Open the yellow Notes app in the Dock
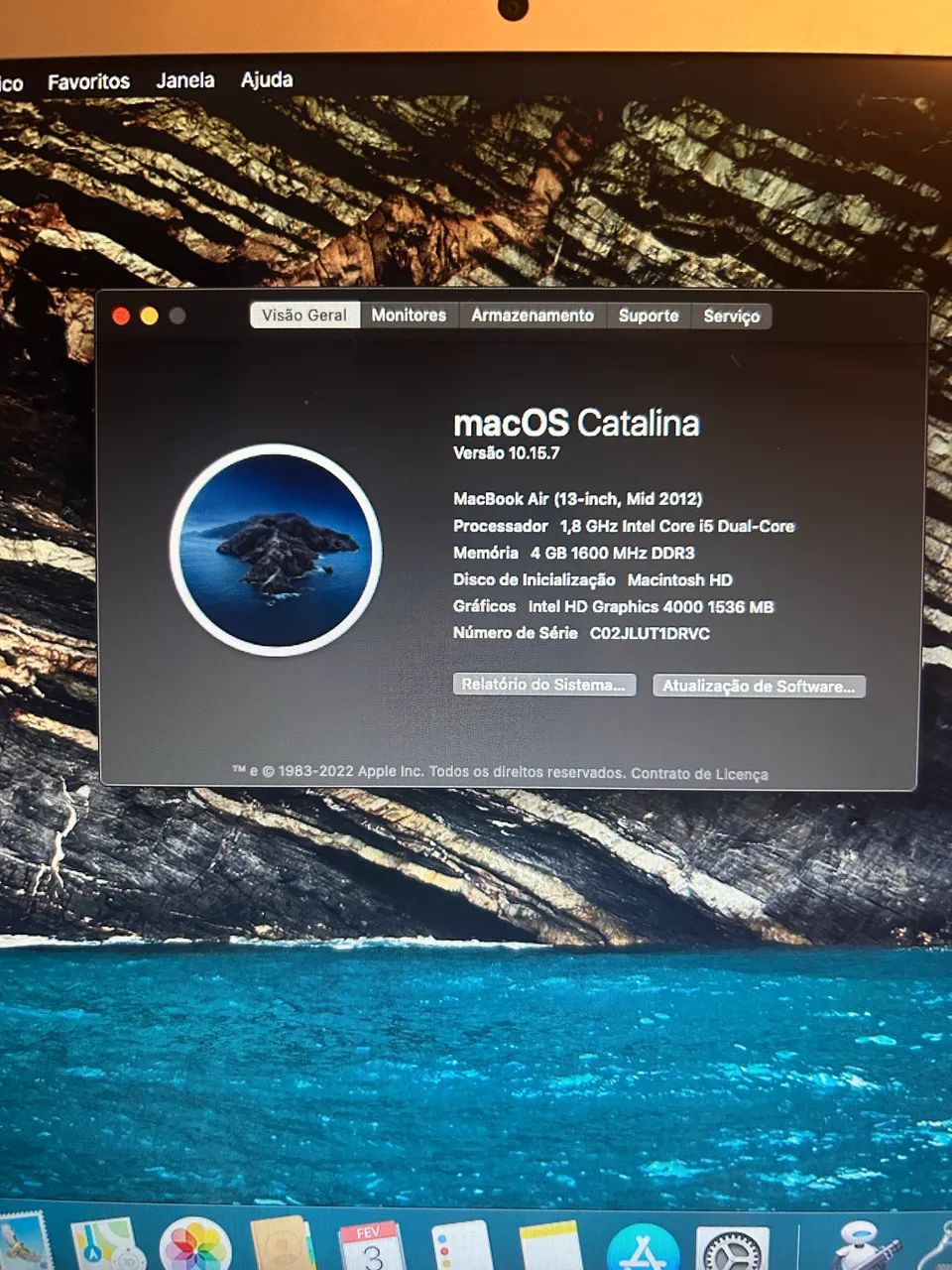Viewport: 952px width, 1270px height. click(x=550, y=1246)
